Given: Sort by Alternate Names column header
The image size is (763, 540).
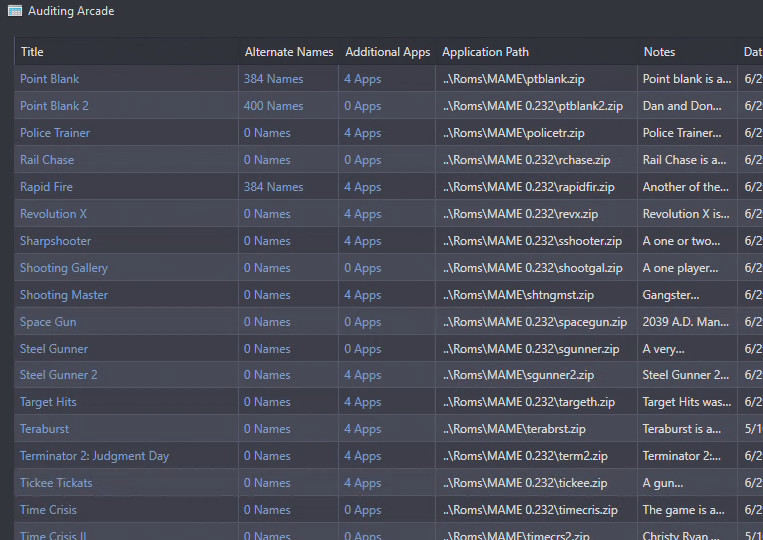Looking at the screenshot, I should tap(289, 52).
